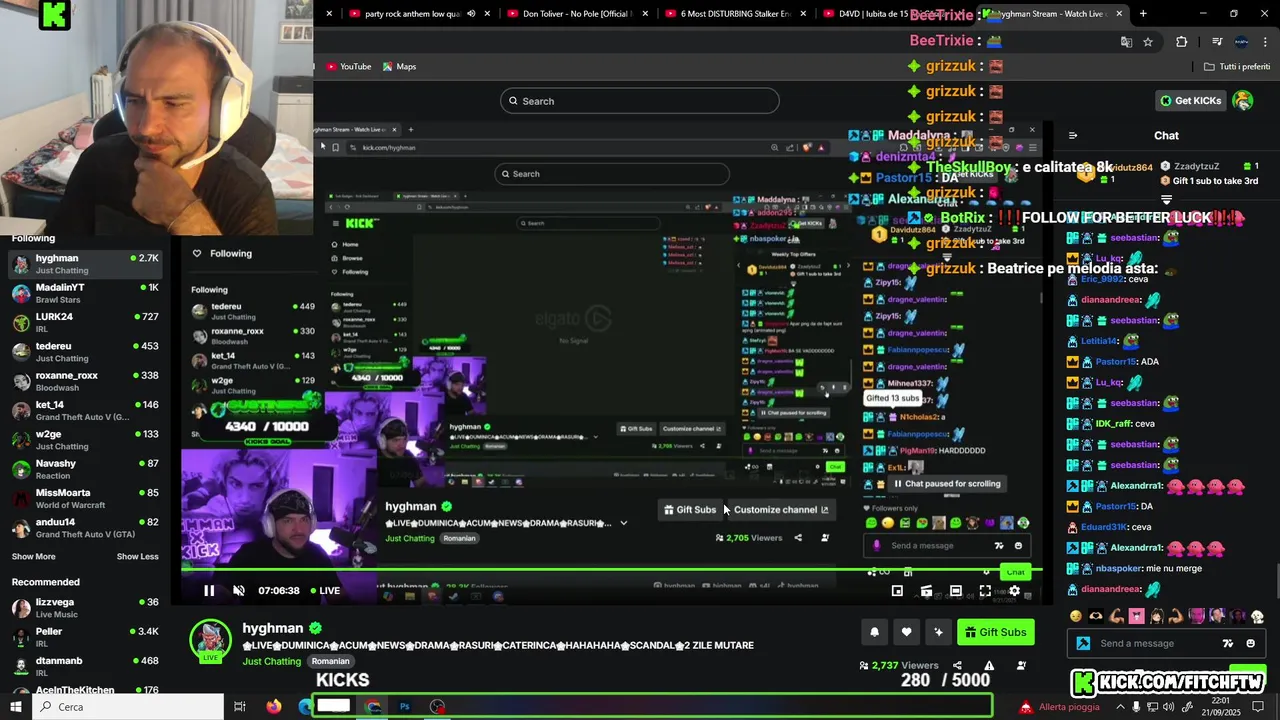
Task: Expand nested stream title chevron
Action: click(624, 523)
